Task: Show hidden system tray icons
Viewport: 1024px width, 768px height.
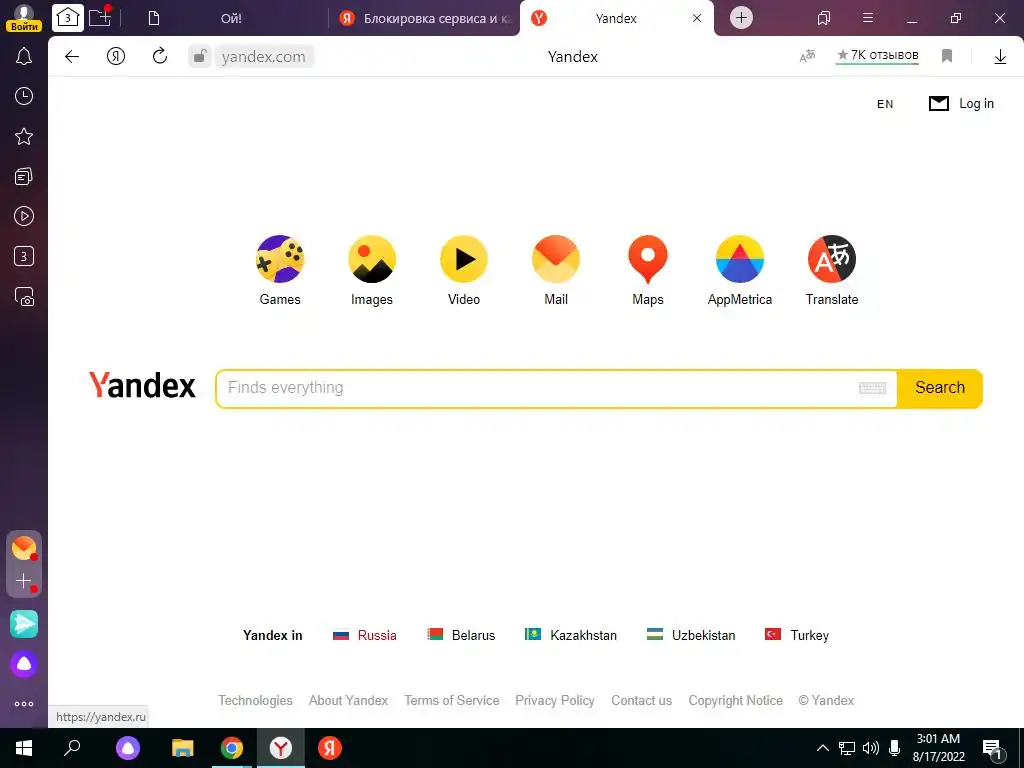Action: [x=823, y=748]
